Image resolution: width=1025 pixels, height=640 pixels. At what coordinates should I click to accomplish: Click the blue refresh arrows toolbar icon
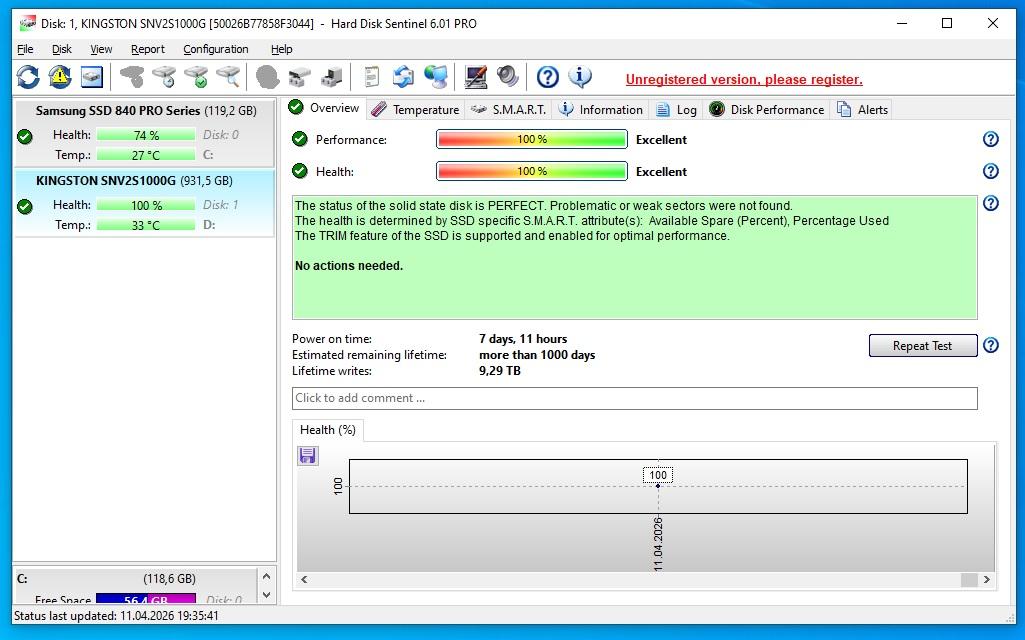(28, 77)
